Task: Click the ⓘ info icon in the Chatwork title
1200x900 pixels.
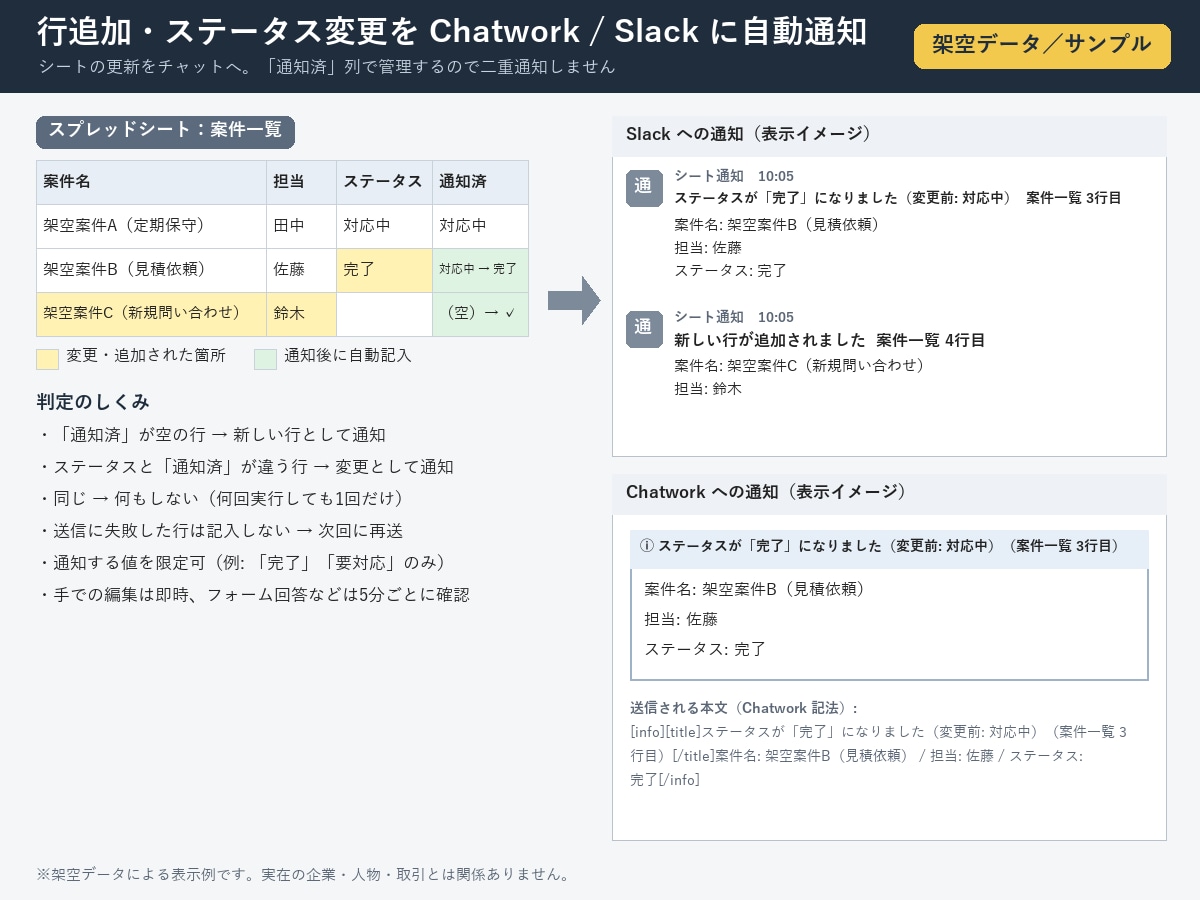Action: [647, 546]
